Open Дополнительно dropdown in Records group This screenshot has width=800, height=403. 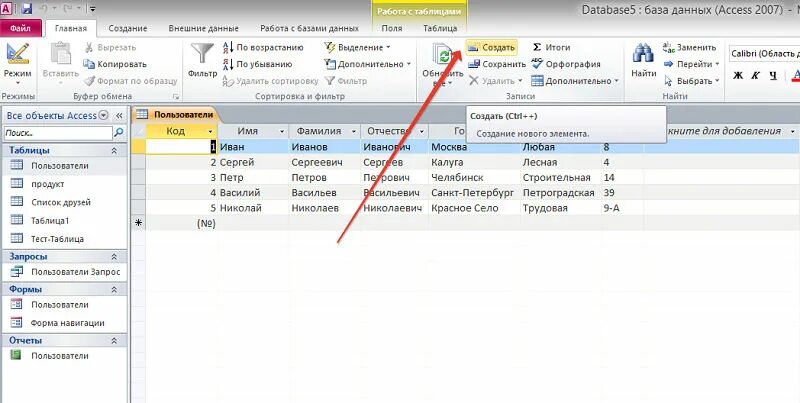pos(575,81)
